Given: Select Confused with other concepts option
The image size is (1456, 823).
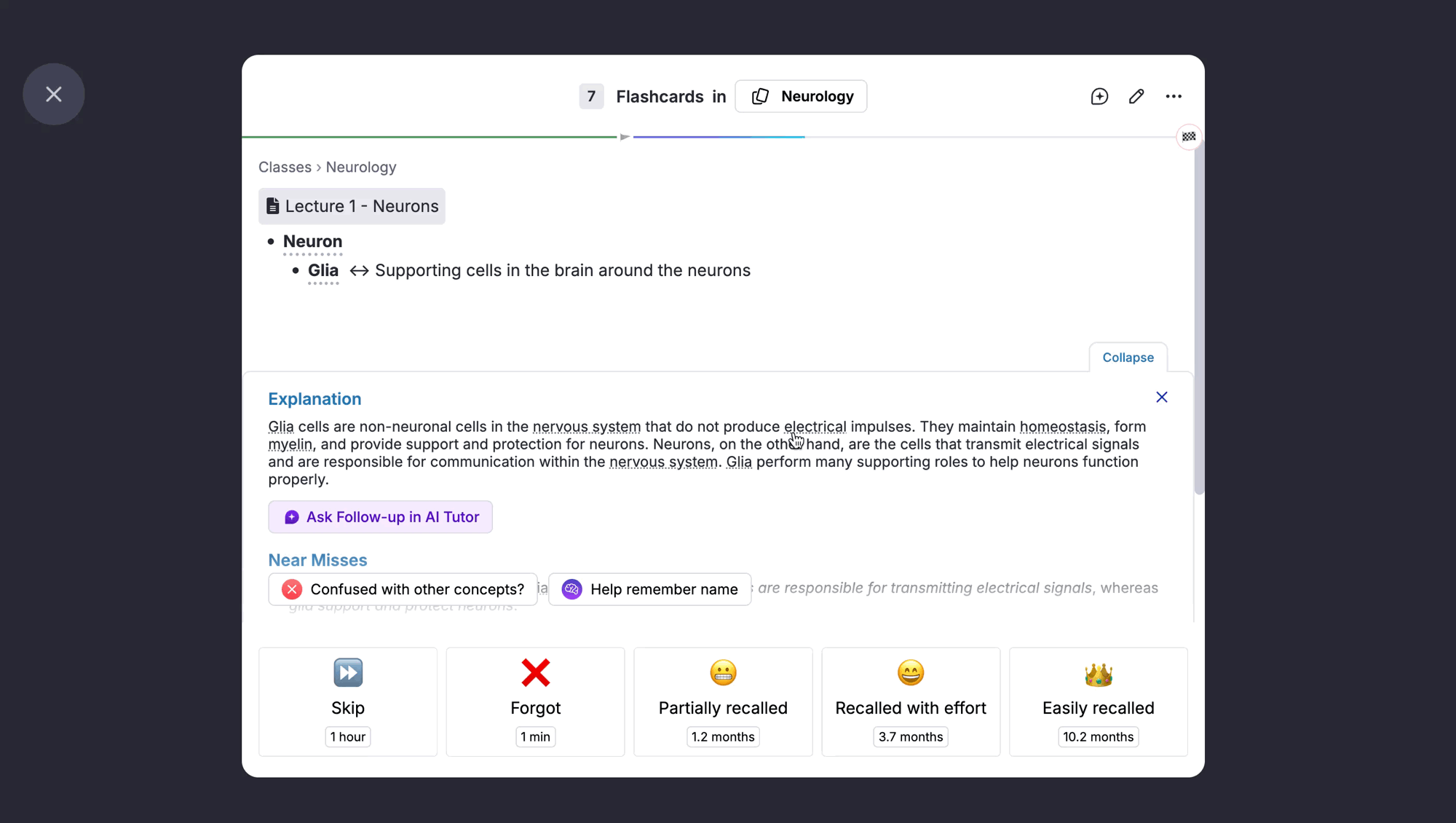Looking at the screenshot, I should [x=403, y=589].
